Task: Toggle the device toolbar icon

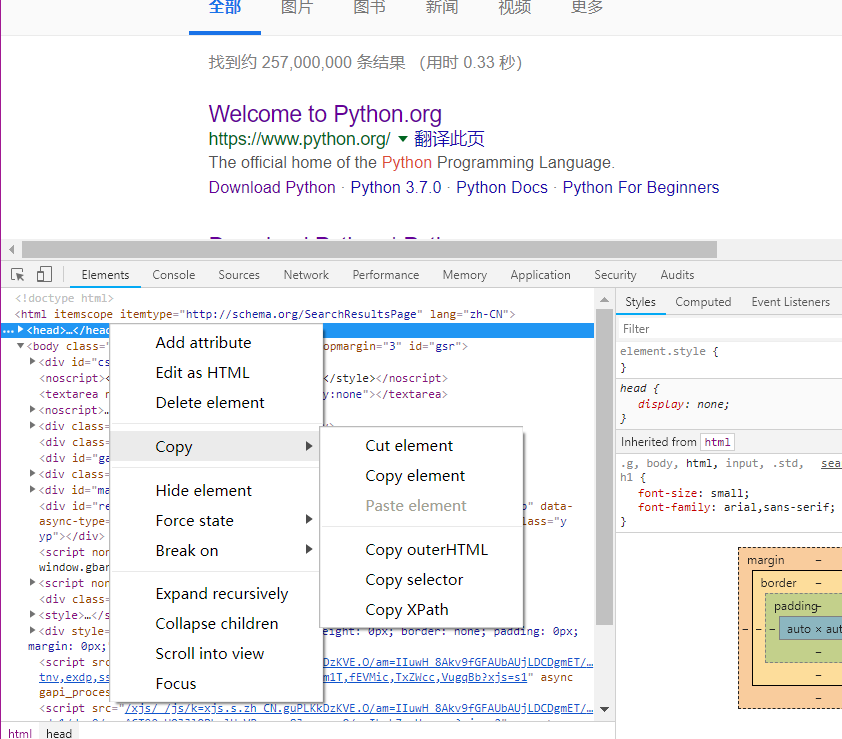Action: coord(44,275)
